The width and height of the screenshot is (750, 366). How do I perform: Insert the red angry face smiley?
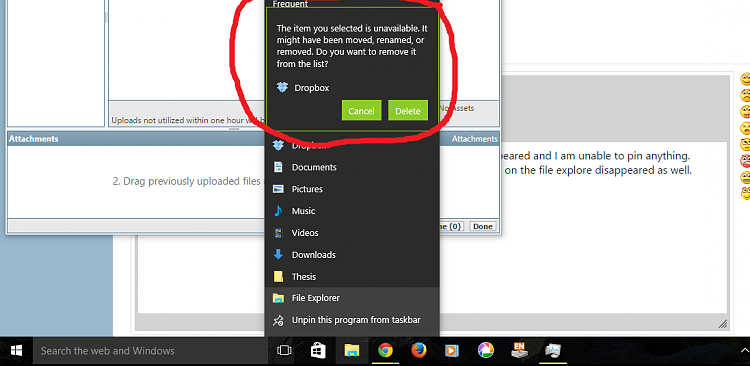(x=745, y=161)
